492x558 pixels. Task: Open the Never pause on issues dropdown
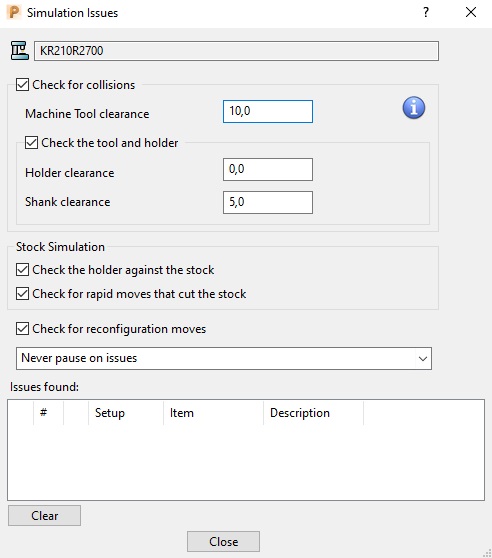pos(224,358)
